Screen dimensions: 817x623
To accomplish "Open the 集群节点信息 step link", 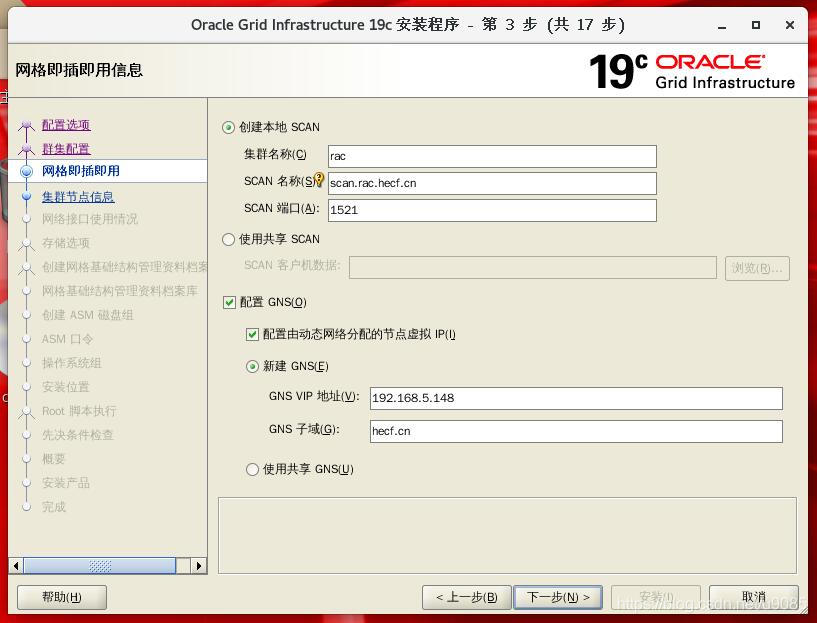I will point(78,197).
